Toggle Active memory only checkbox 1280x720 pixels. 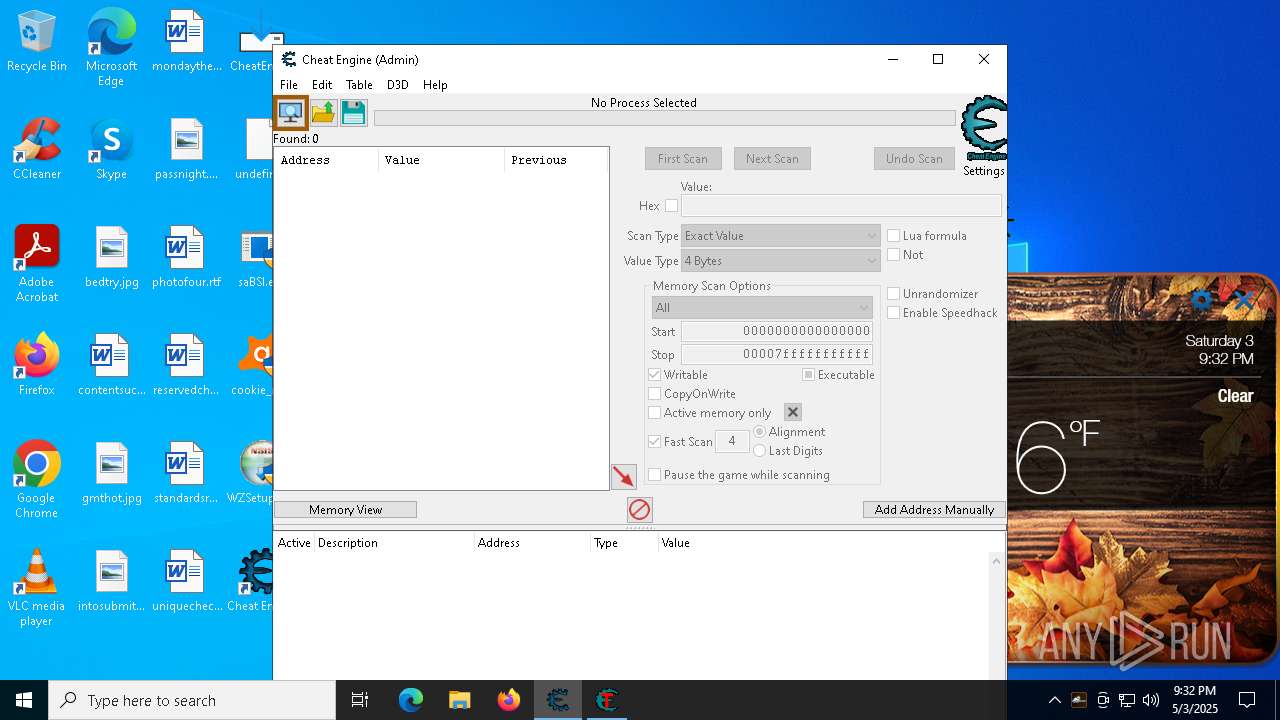[654, 413]
